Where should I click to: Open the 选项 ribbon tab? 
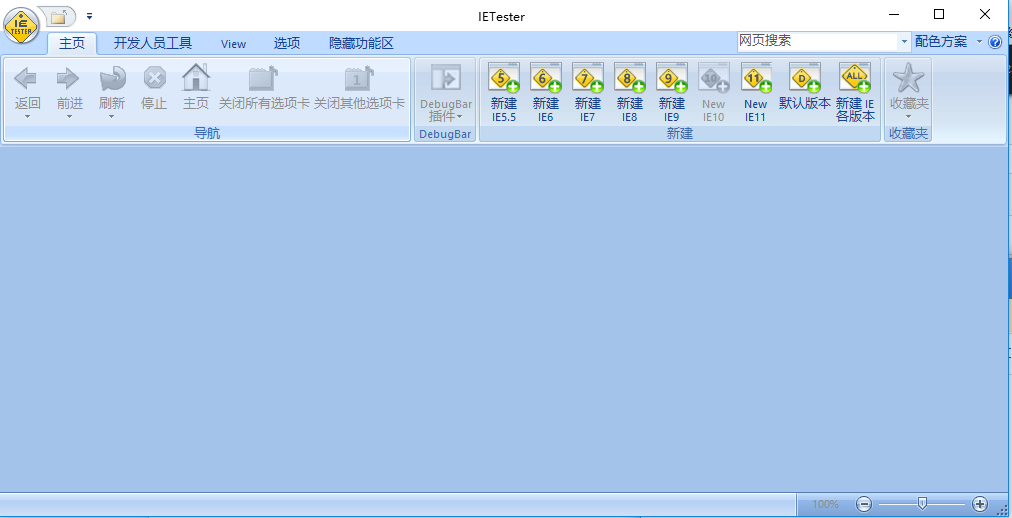(x=287, y=43)
